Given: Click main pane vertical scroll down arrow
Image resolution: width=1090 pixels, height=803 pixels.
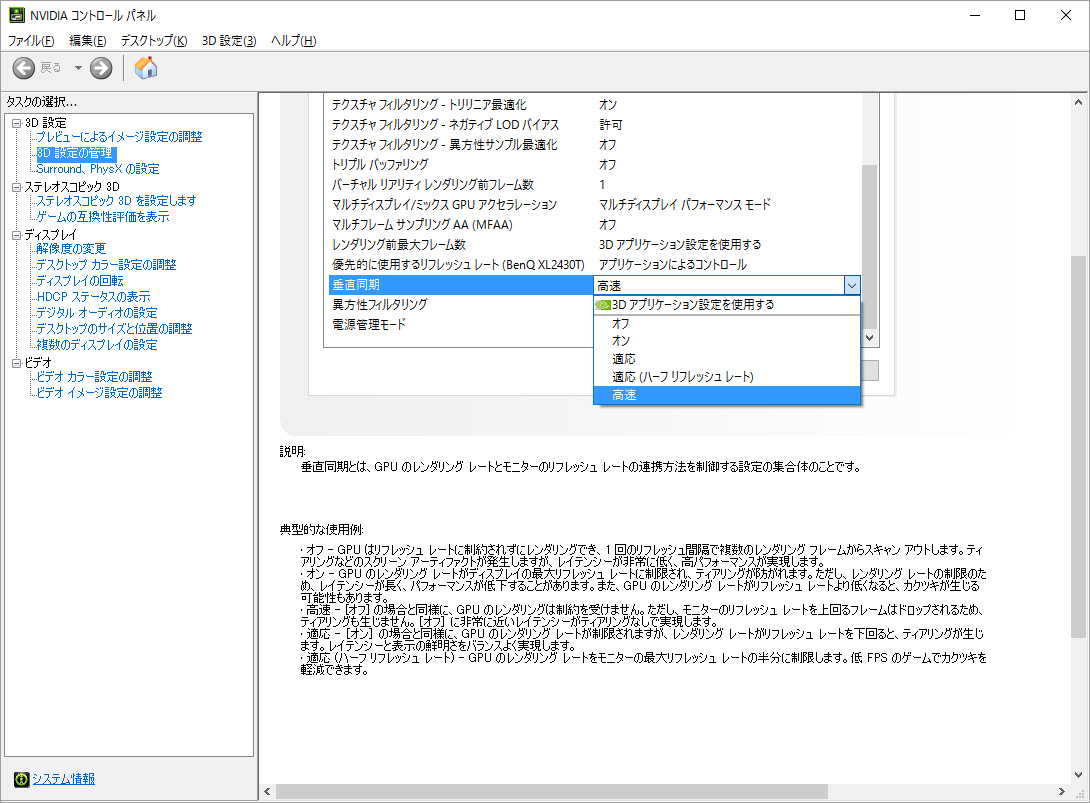Looking at the screenshot, I should (1078, 774).
